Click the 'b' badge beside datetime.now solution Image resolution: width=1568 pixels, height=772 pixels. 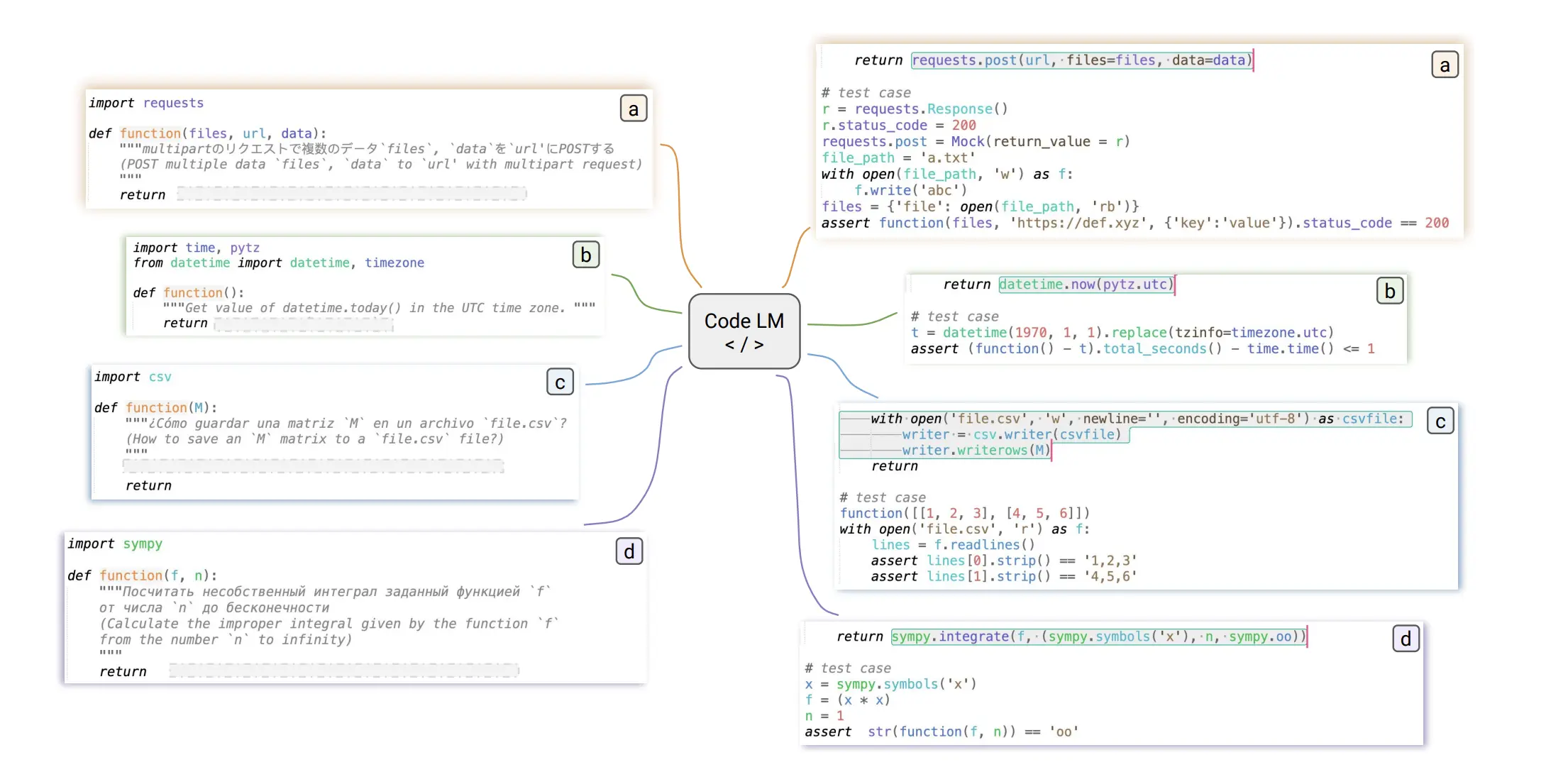click(1390, 291)
